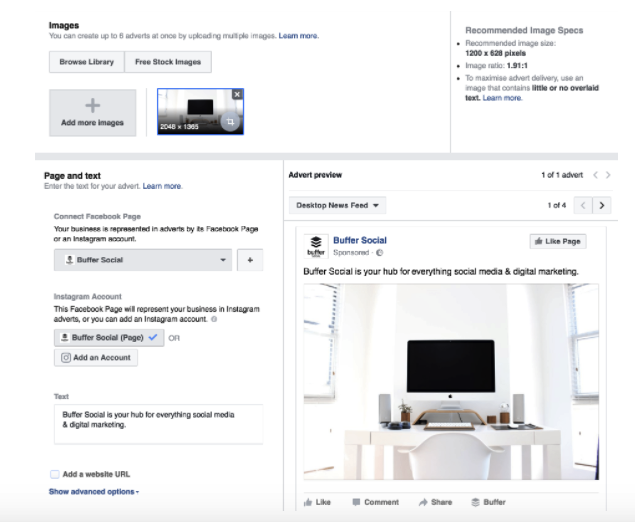Image resolution: width=635 pixels, height=522 pixels.
Task: Go to previous preview placement (1 of 4)
Action: (x=583, y=205)
